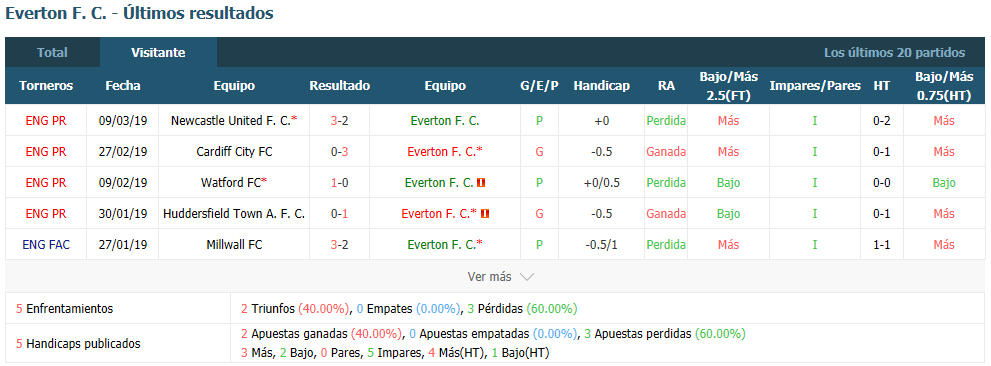Open ENG FAC tournament link
991x366 pixels.
[46, 245]
